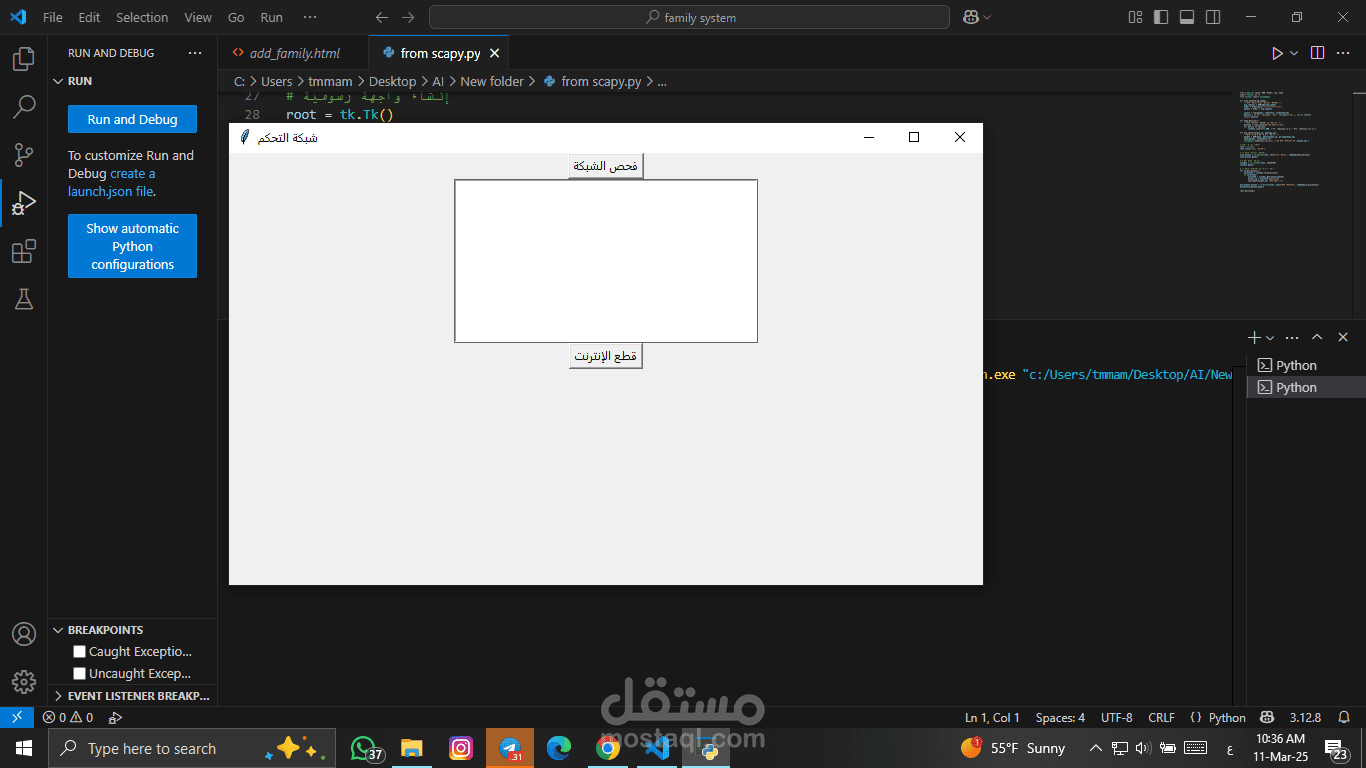Open the terminal panel ellipsis menu
This screenshot has width=1366, height=768.
1292,338
